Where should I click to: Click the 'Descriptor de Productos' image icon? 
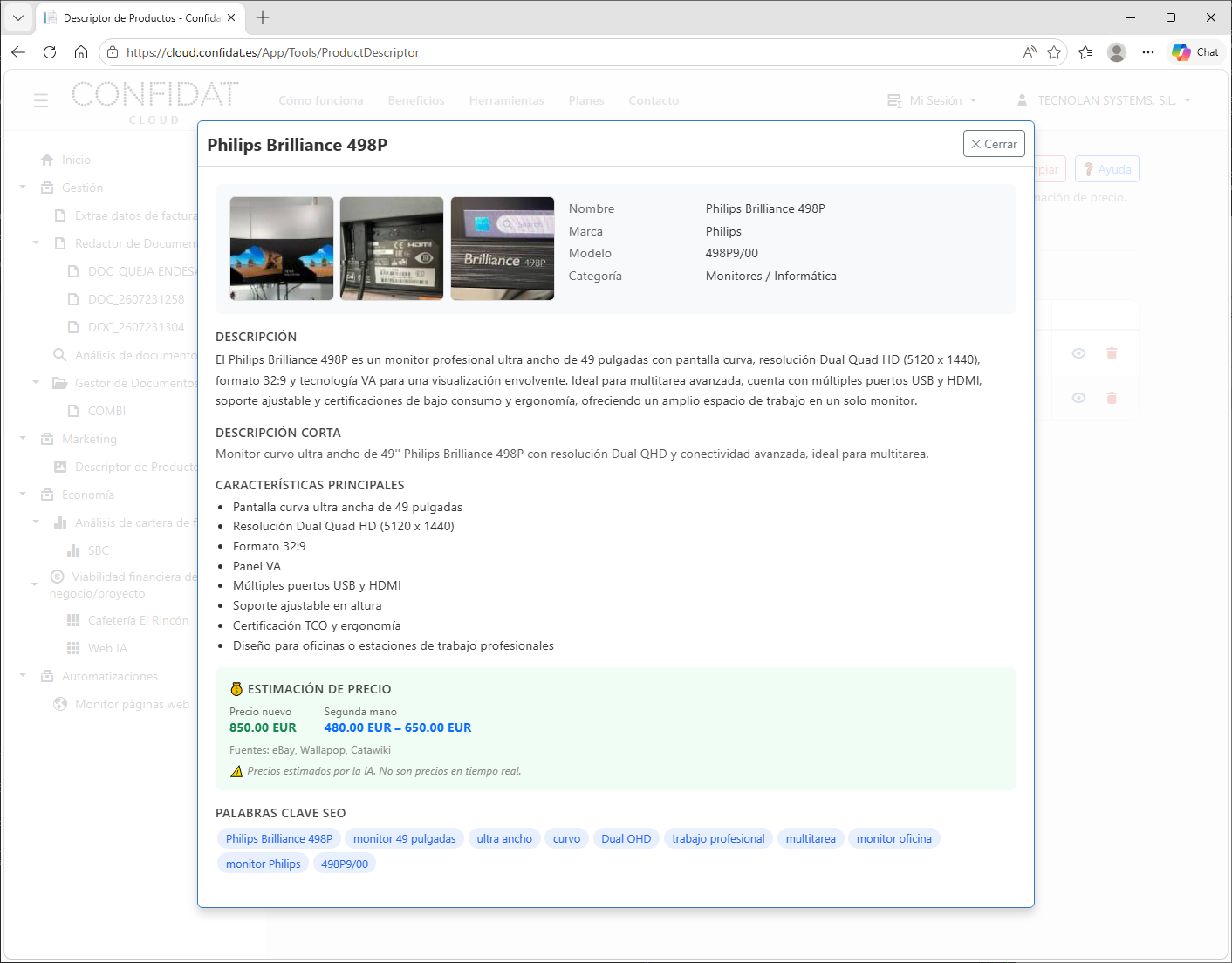point(60,467)
